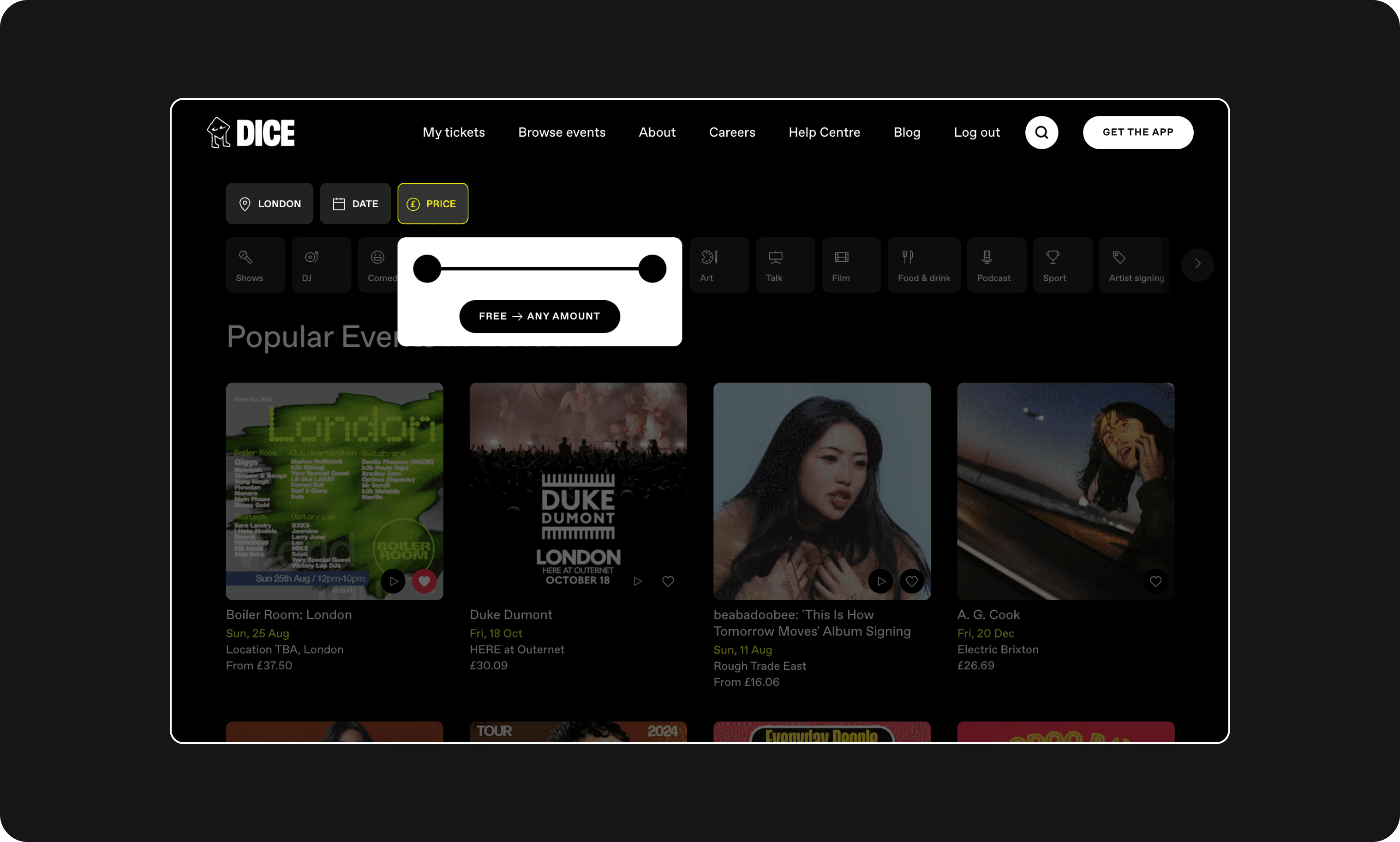The height and width of the screenshot is (842, 1400).
Task: Pick the Food & drink category
Action: (x=923, y=265)
